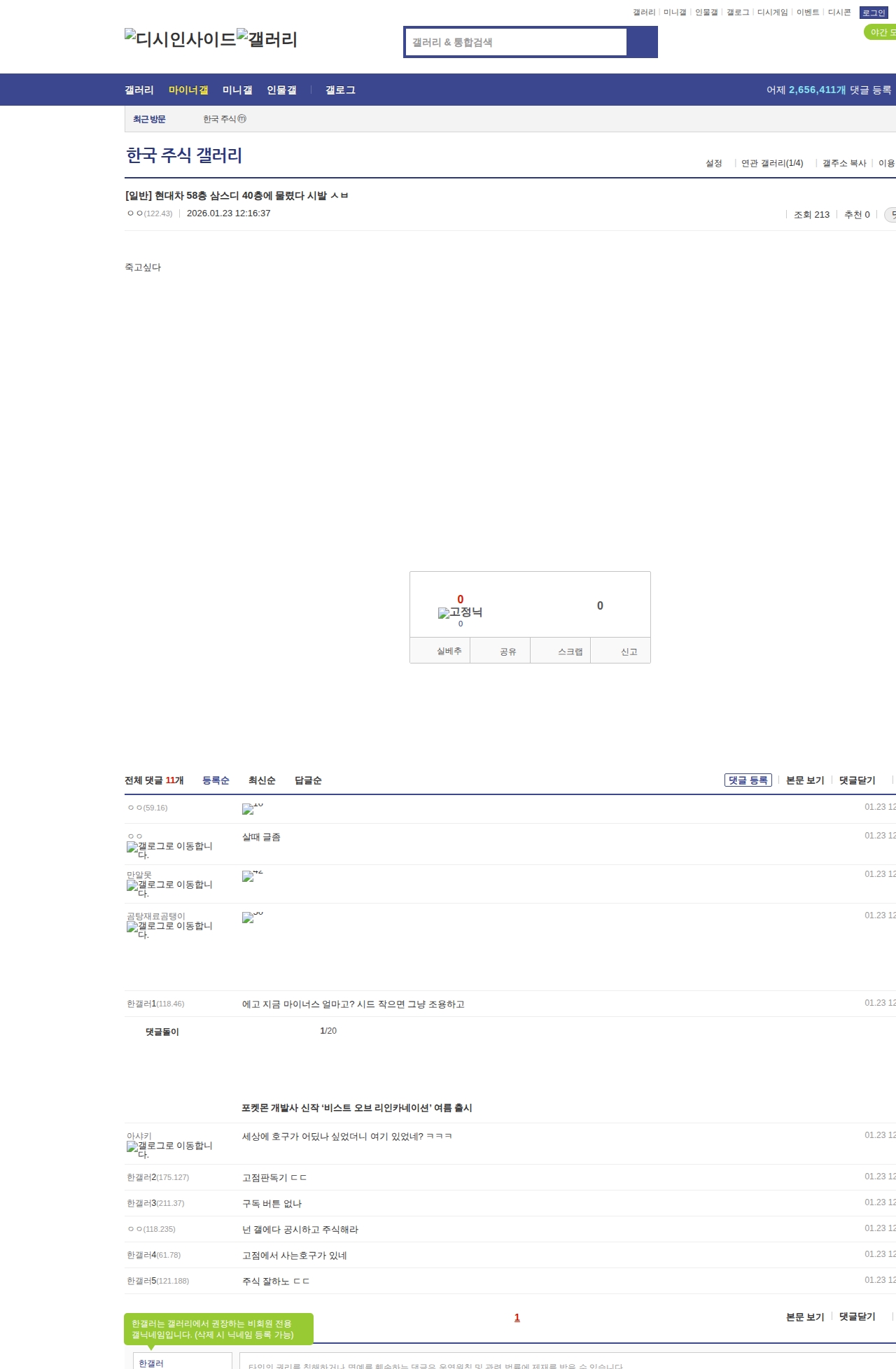
Task: Click the search button beside the search box
Action: (642, 42)
